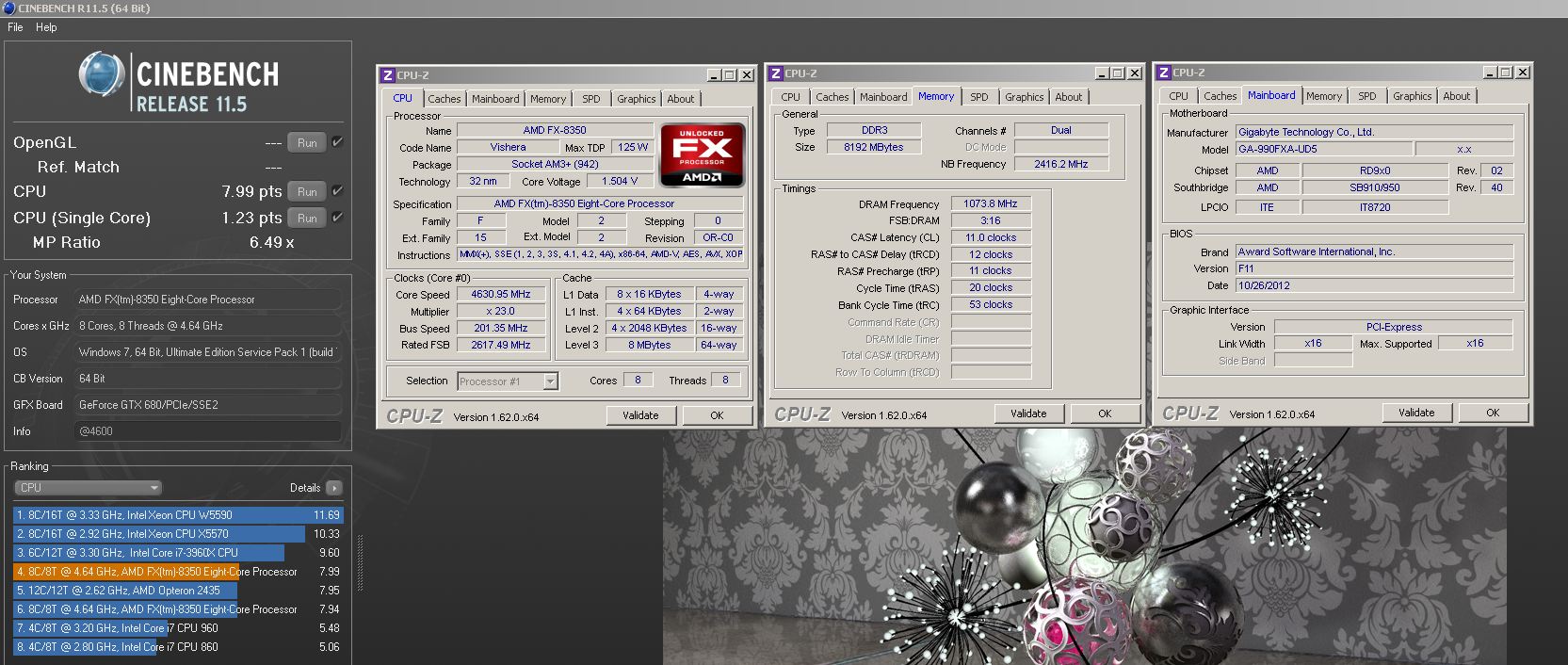The width and height of the screenshot is (1568, 665).
Task: Expand the Processor #1 selection dropdown
Action: coord(550,381)
